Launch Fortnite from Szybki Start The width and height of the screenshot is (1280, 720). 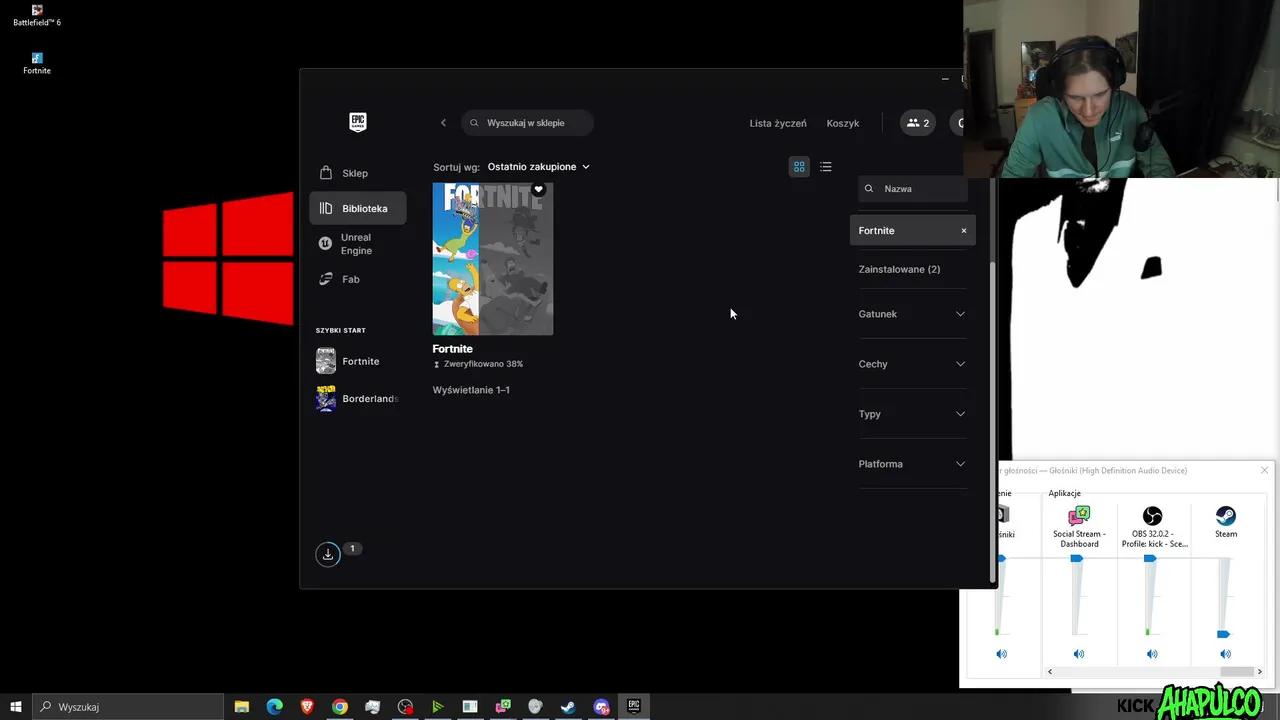(x=357, y=361)
